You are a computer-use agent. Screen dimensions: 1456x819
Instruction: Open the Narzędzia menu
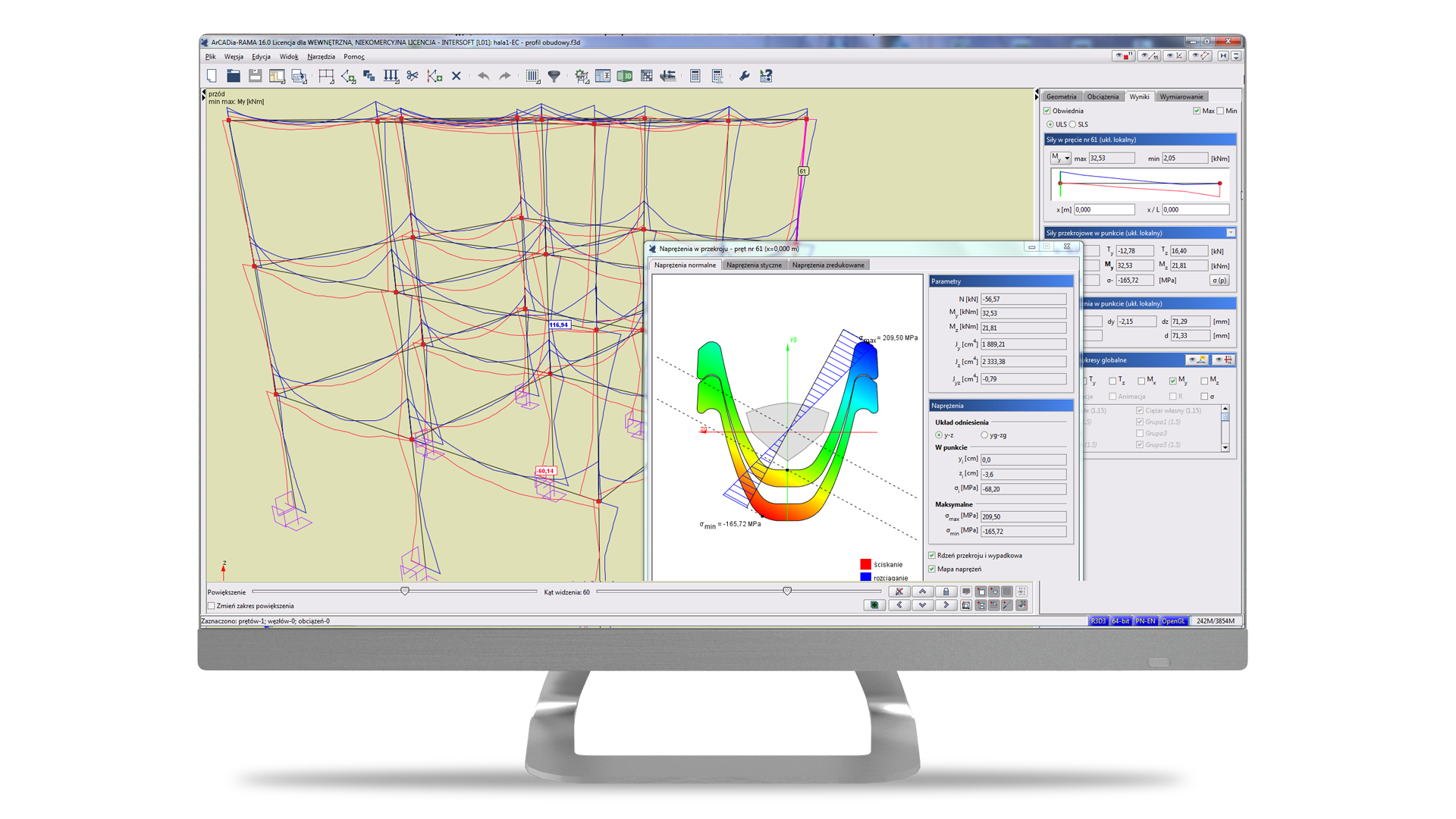point(321,57)
